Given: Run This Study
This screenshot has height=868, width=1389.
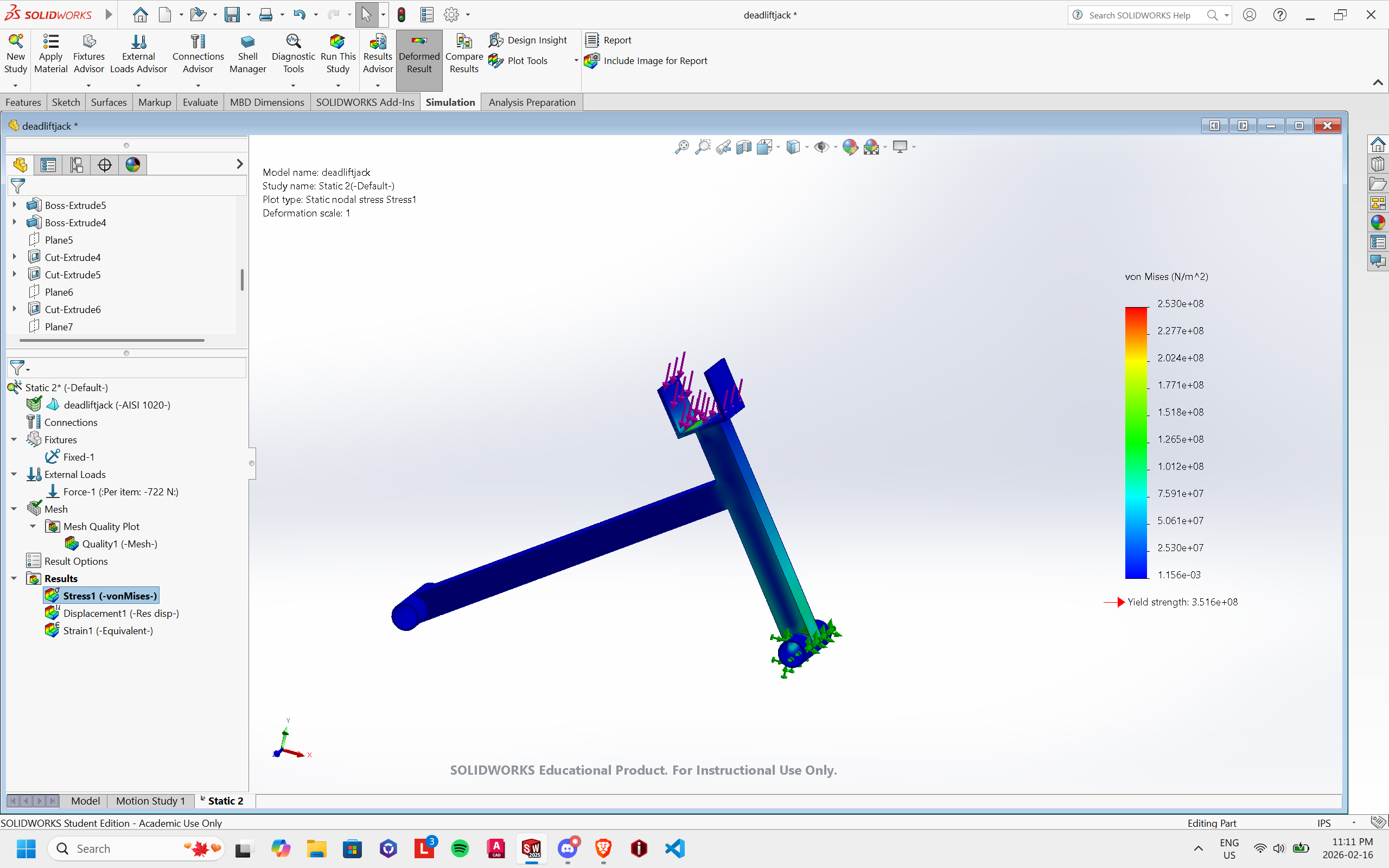Looking at the screenshot, I should point(338,54).
